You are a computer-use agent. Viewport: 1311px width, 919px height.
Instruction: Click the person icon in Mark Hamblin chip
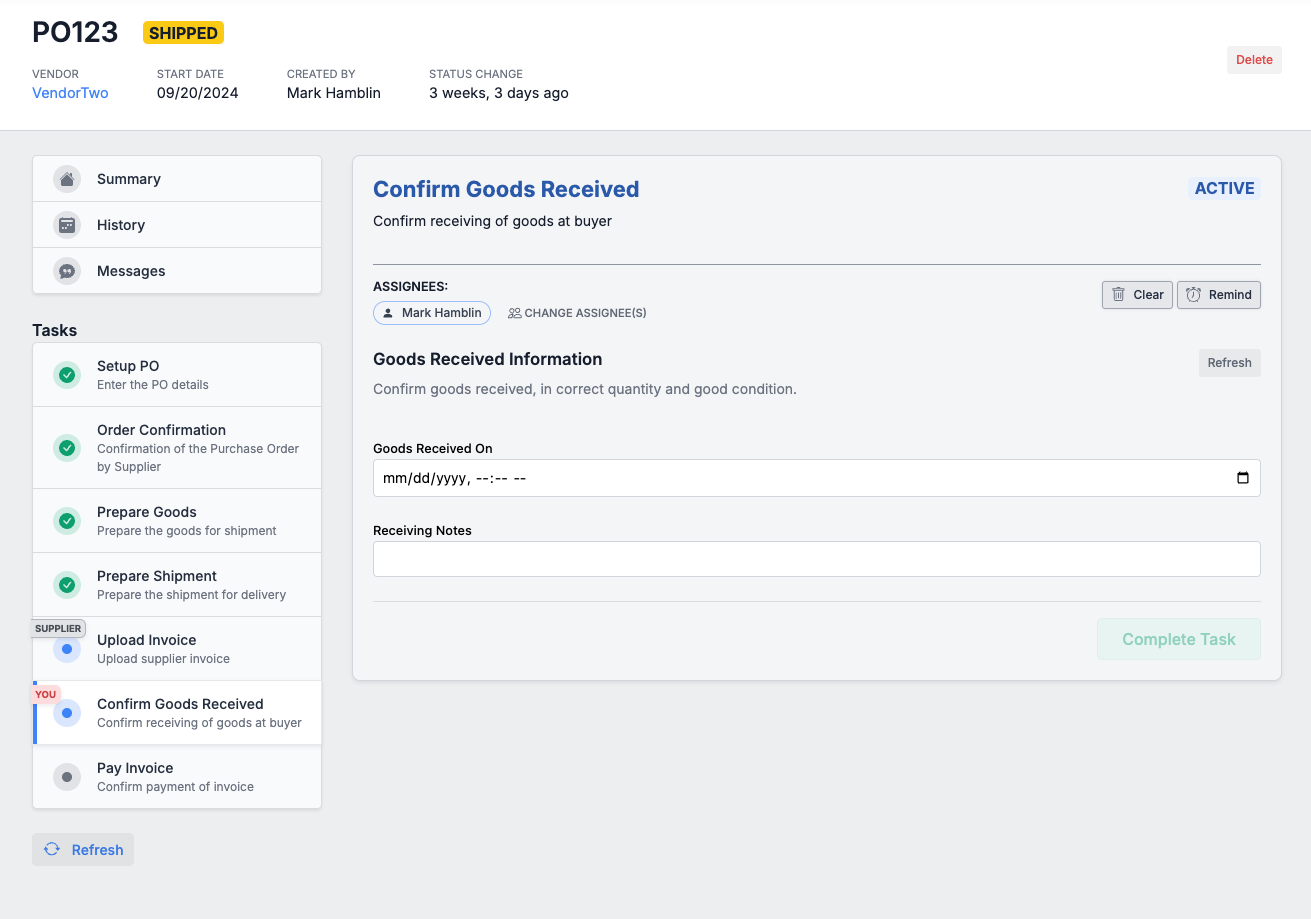[x=388, y=313]
